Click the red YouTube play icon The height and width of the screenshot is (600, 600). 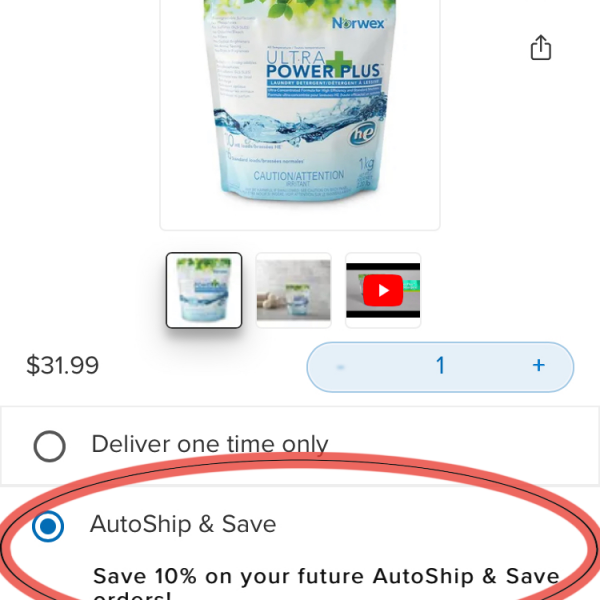(x=383, y=290)
